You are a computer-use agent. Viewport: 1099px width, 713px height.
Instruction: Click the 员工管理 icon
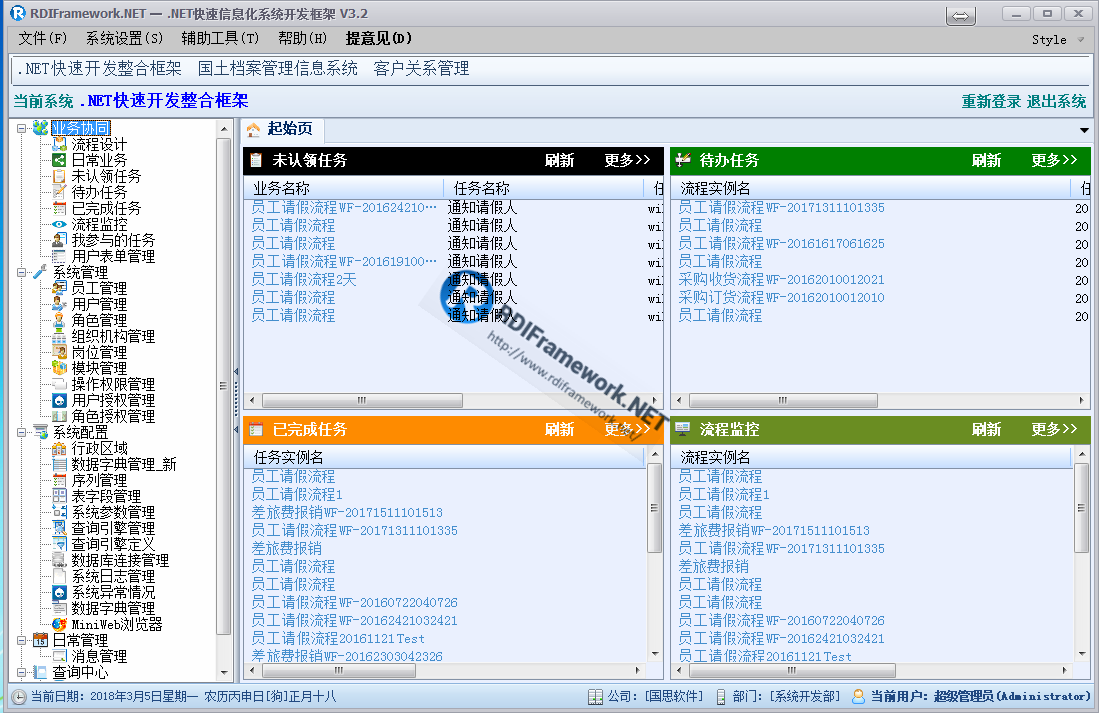60,288
